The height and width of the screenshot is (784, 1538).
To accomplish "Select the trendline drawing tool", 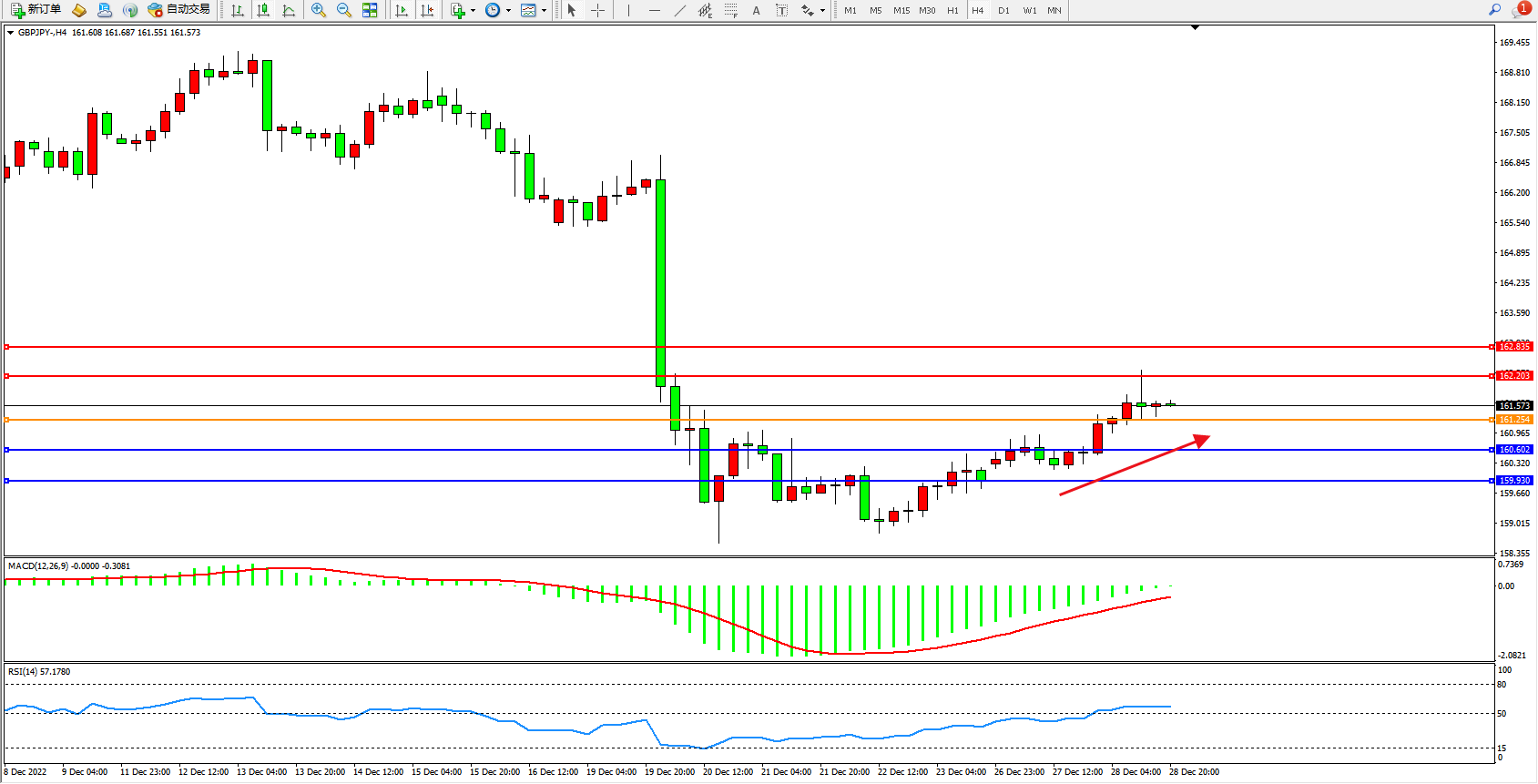I will pos(680,10).
